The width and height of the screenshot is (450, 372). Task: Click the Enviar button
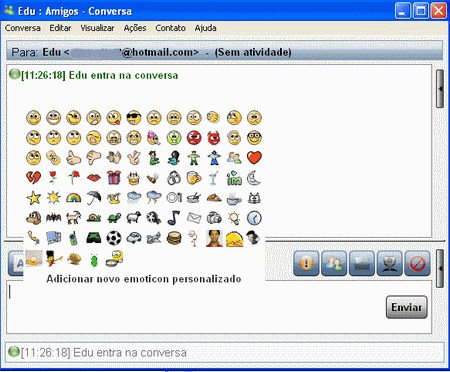pos(407,307)
